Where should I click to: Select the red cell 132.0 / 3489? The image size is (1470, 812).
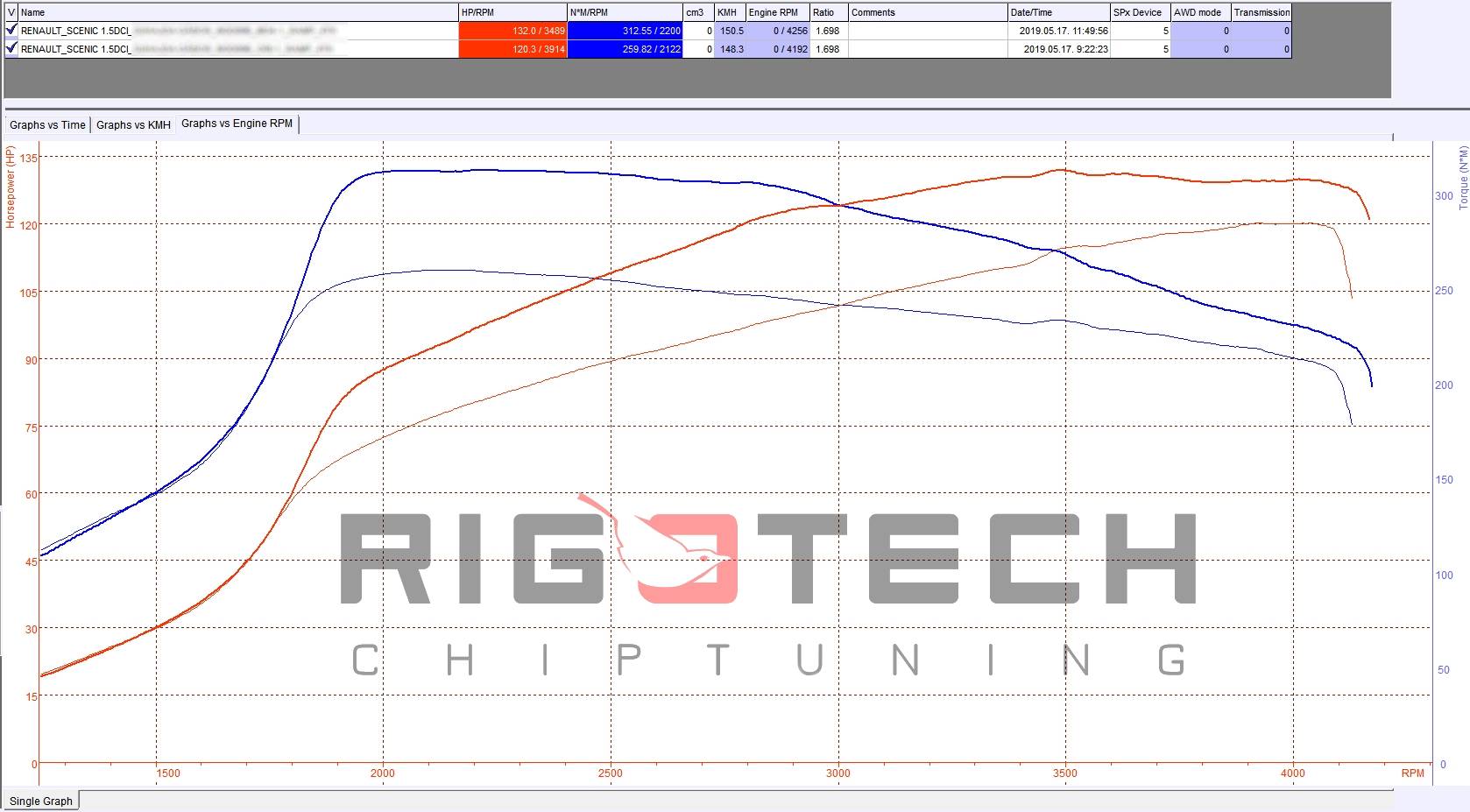pos(512,31)
